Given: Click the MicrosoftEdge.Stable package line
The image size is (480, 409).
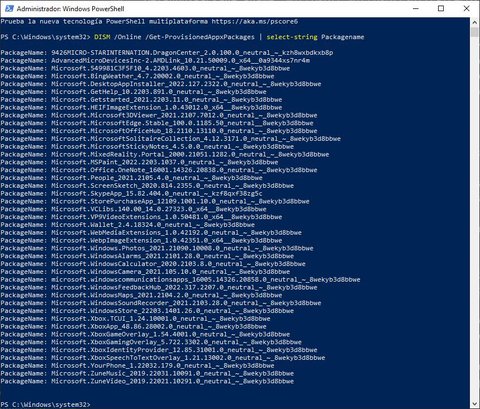Looking at the screenshot, I should coord(157,123).
